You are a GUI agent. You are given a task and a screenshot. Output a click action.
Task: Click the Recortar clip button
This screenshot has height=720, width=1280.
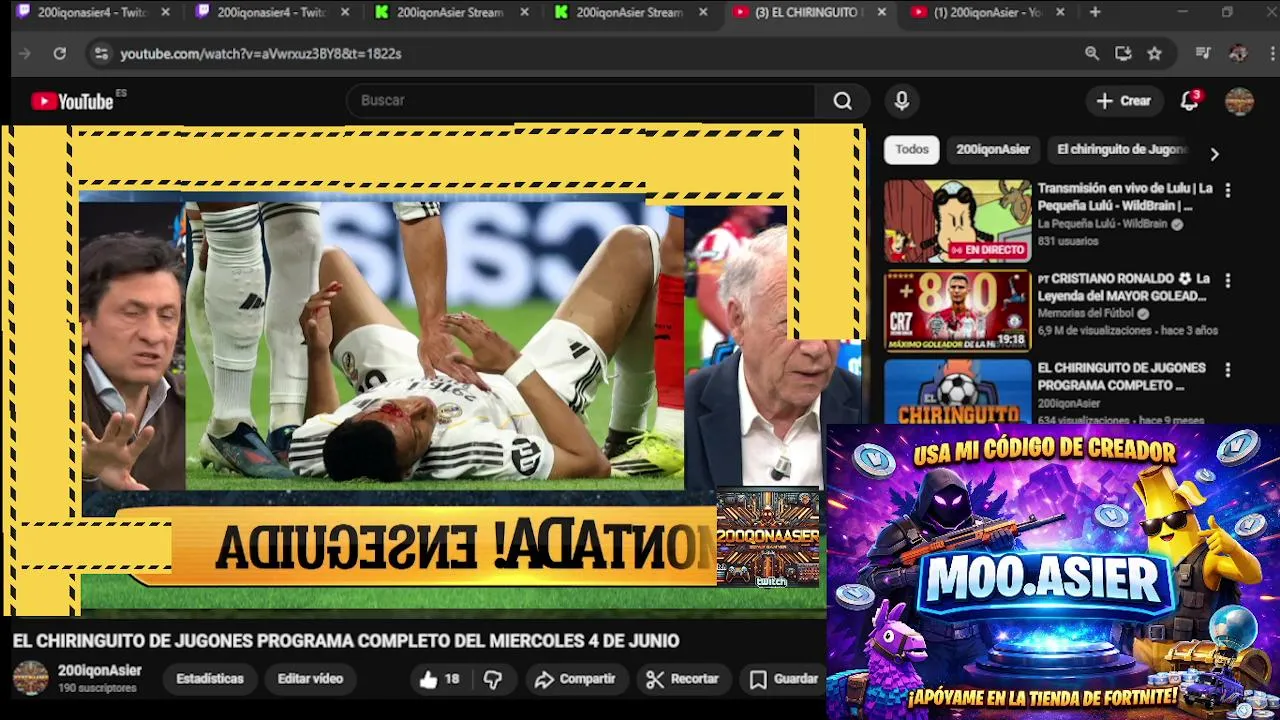683,679
